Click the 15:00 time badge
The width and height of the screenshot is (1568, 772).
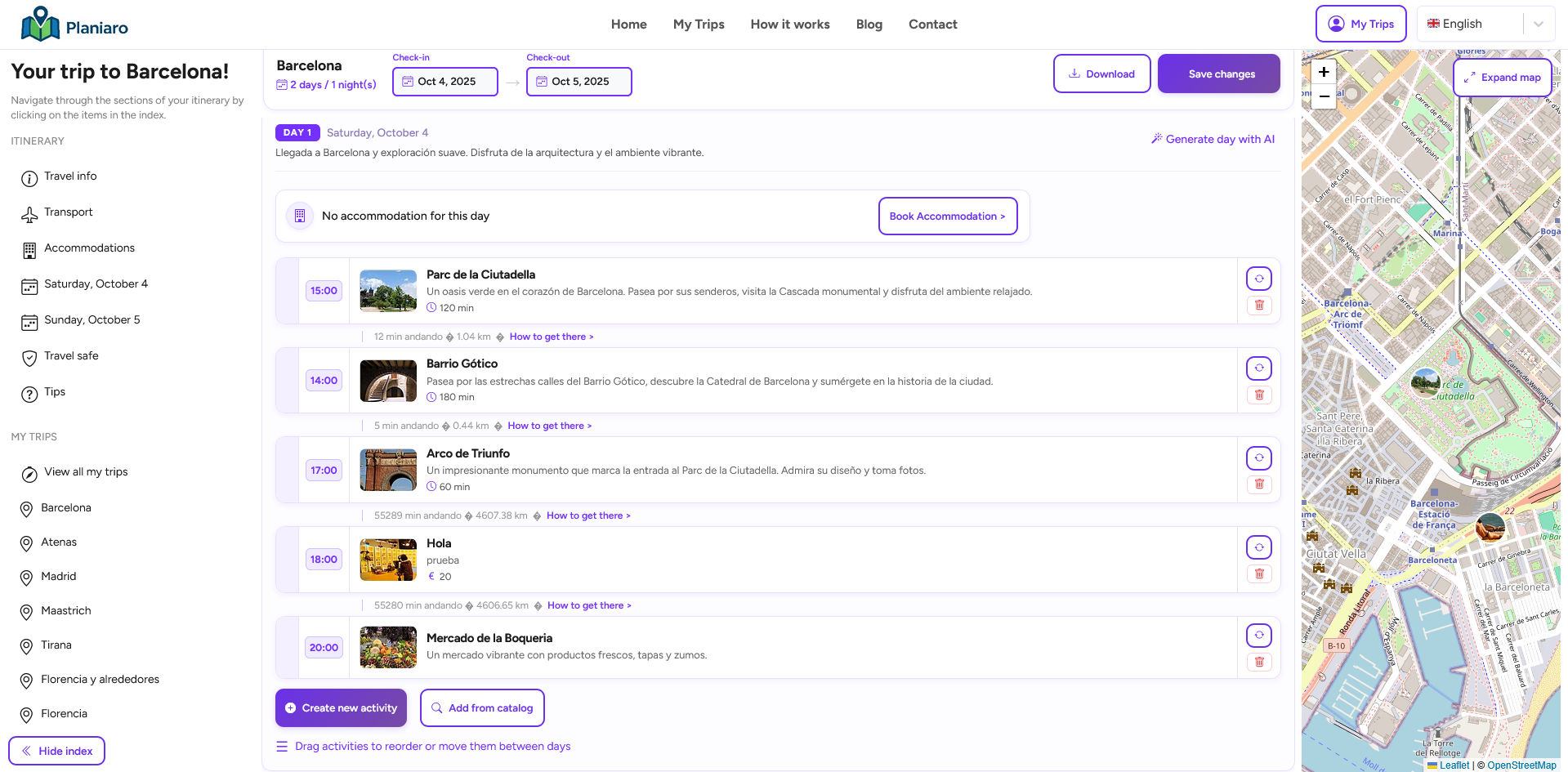[x=324, y=291]
